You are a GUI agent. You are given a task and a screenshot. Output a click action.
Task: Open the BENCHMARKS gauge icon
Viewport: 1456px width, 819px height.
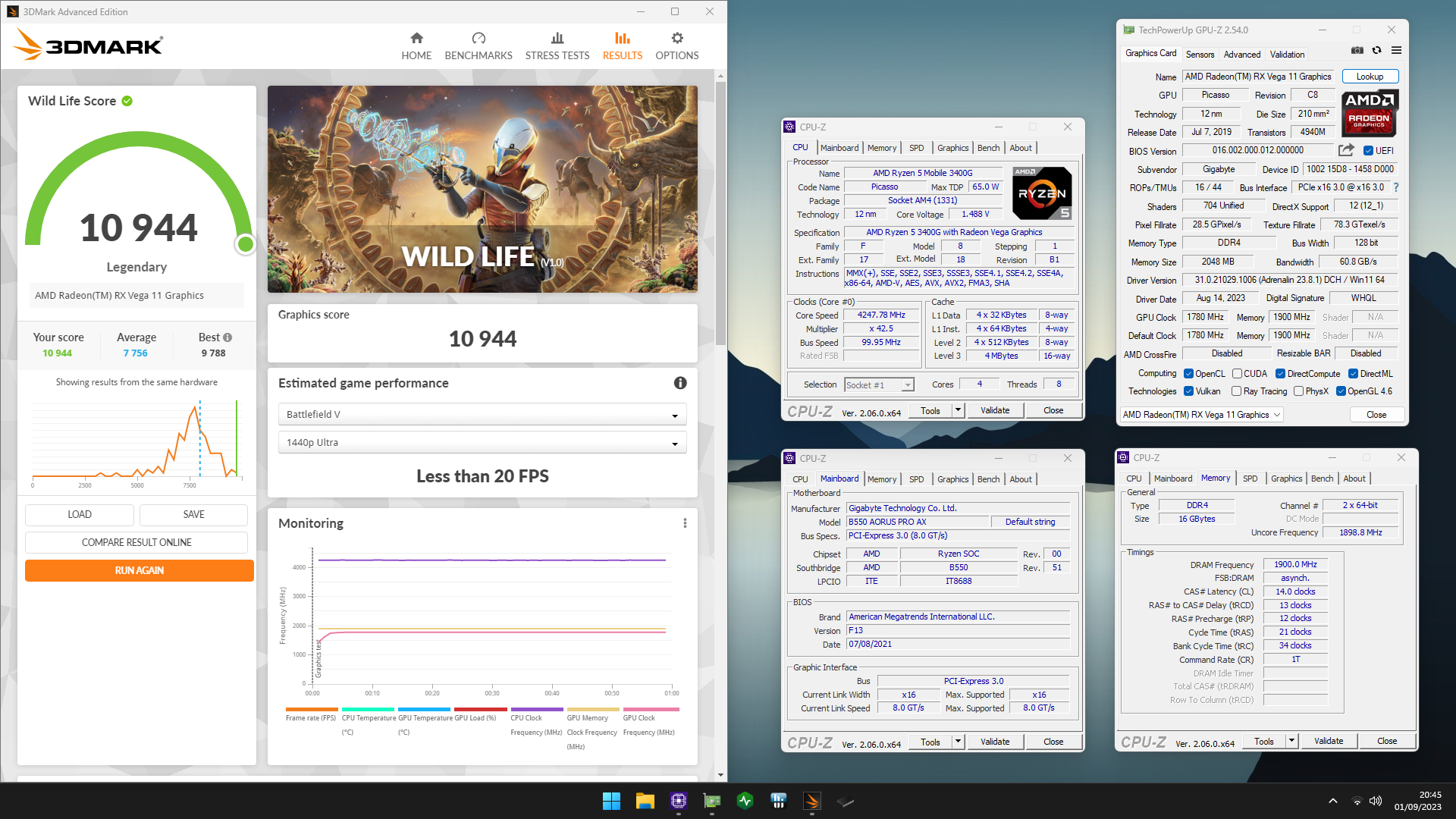point(479,38)
